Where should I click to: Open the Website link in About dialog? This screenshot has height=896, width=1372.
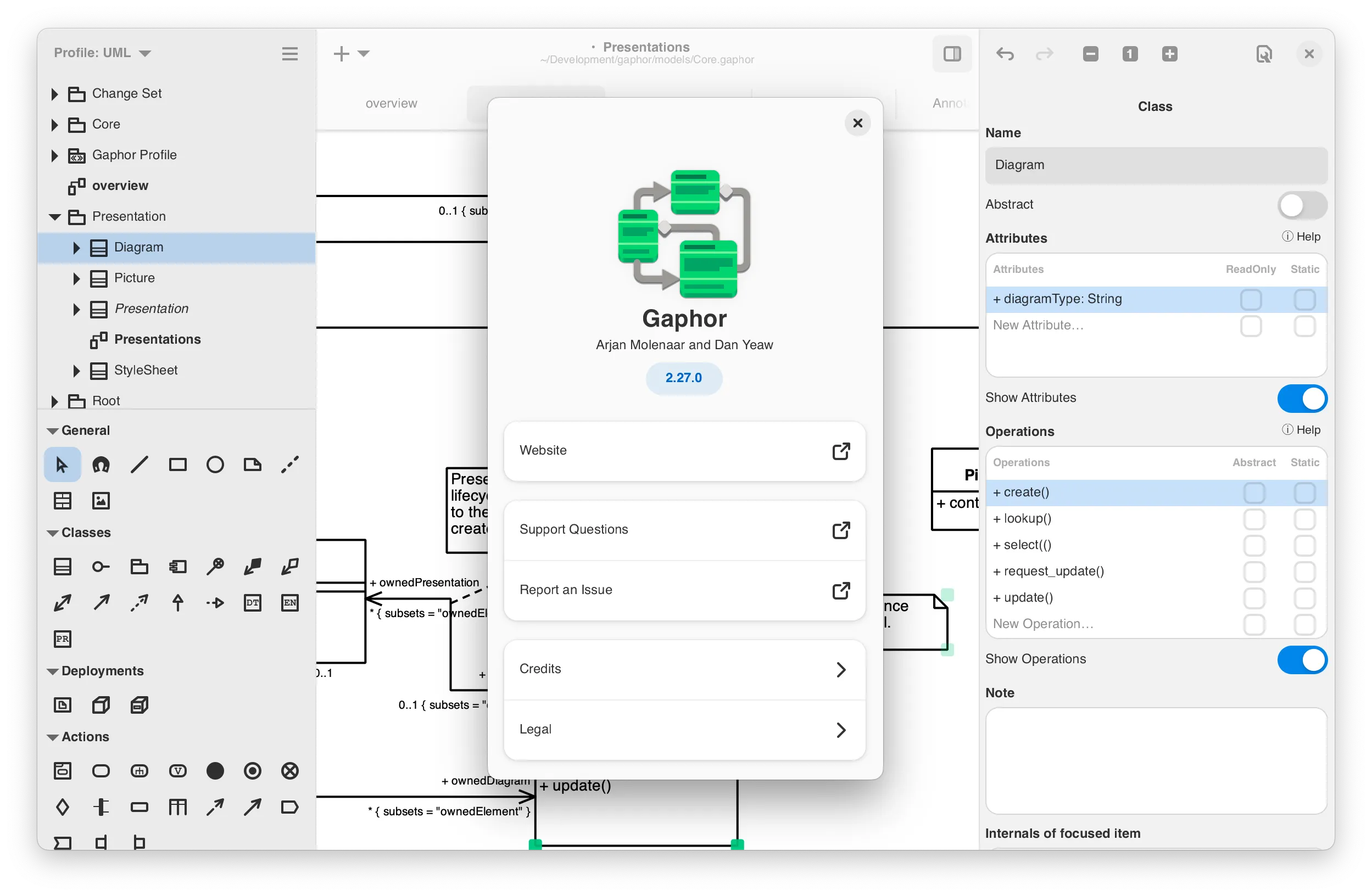tap(684, 451)
